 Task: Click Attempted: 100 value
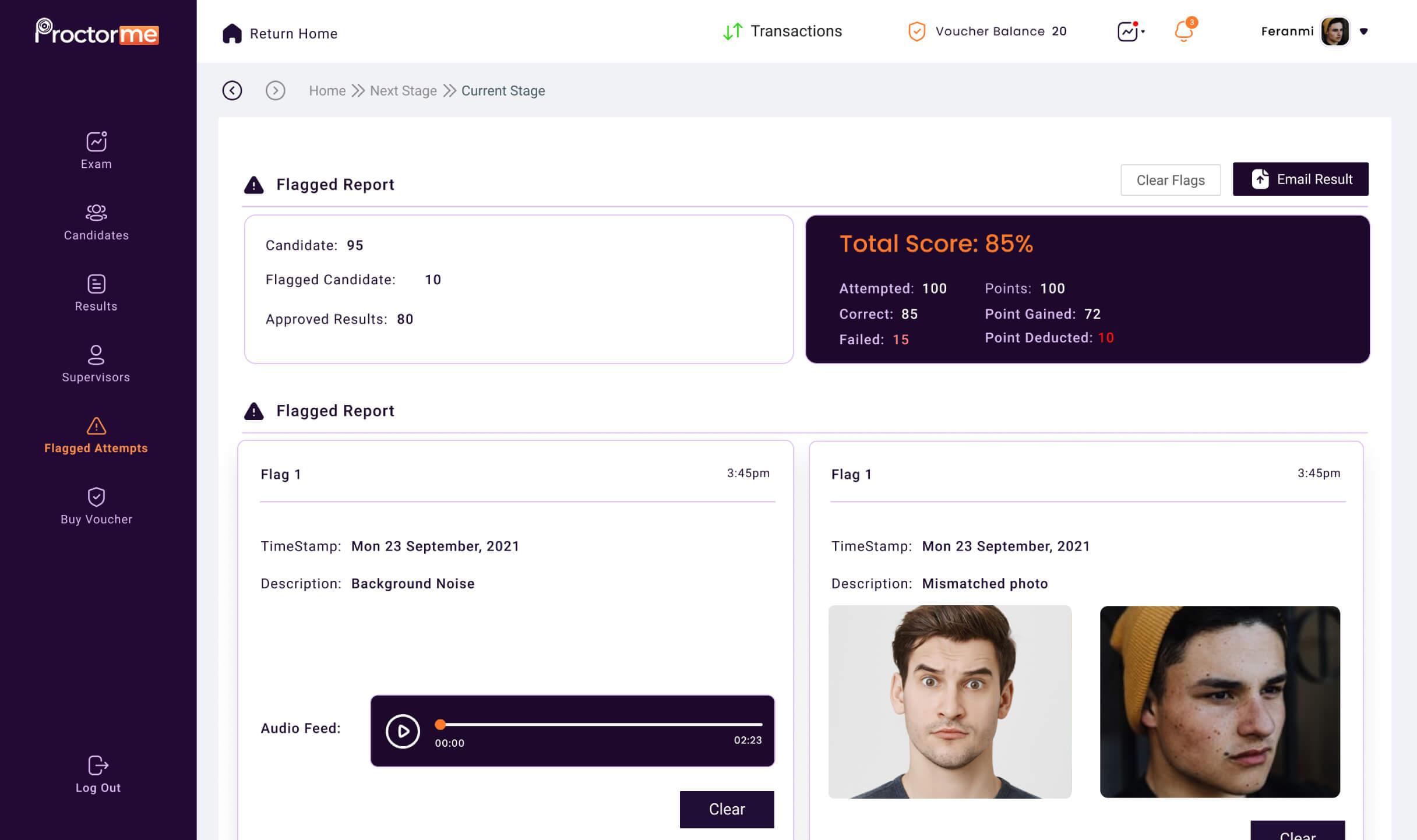click(x=935, y=288)
